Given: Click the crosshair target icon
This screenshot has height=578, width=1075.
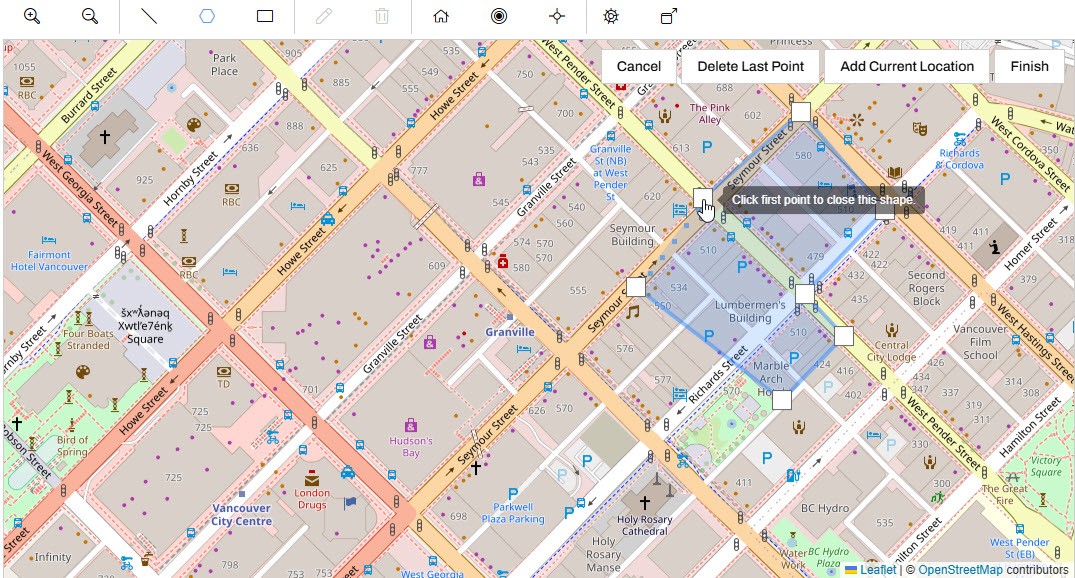Looking at the screenshot, I should tap(557, 17).
